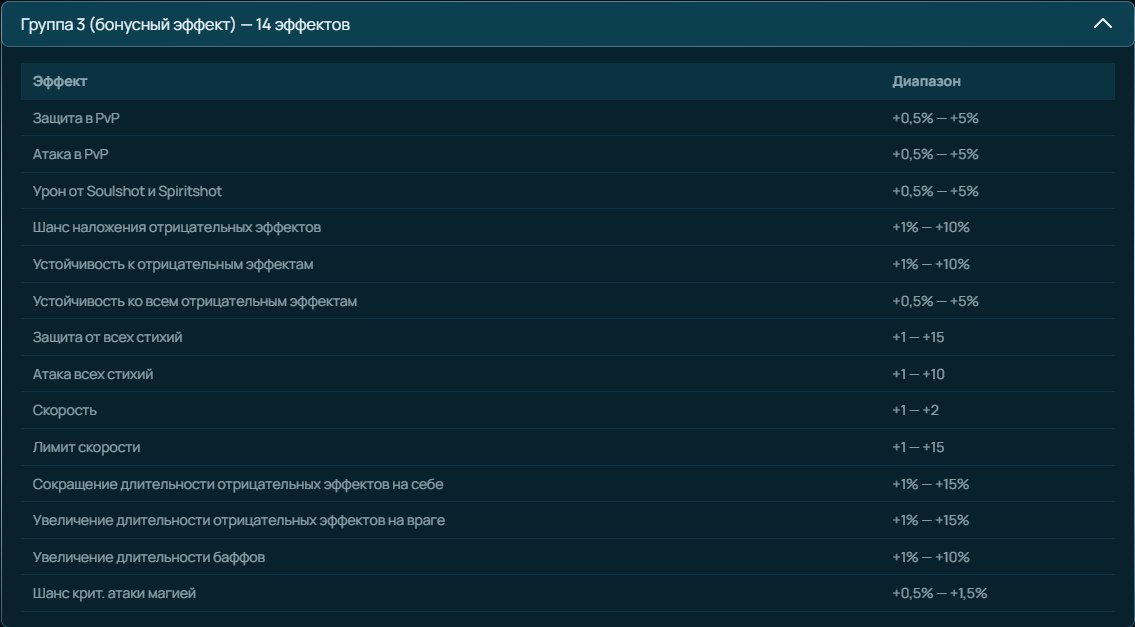Click the 'Эффект' column header
This screenshot has width=1135, height=627.
(x=60, y=81)
